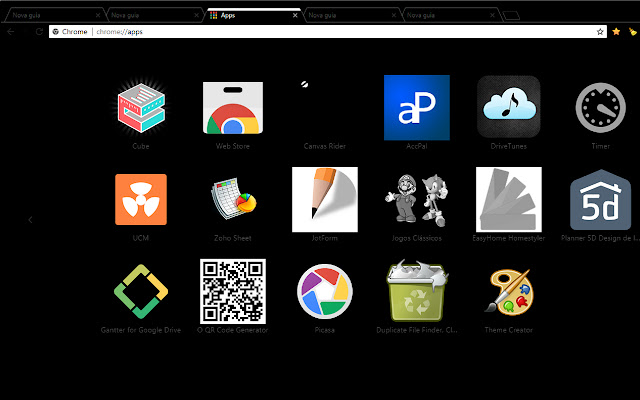
Task: Launch the Jogos Clássicos app
Action: [x=417, y=200]
